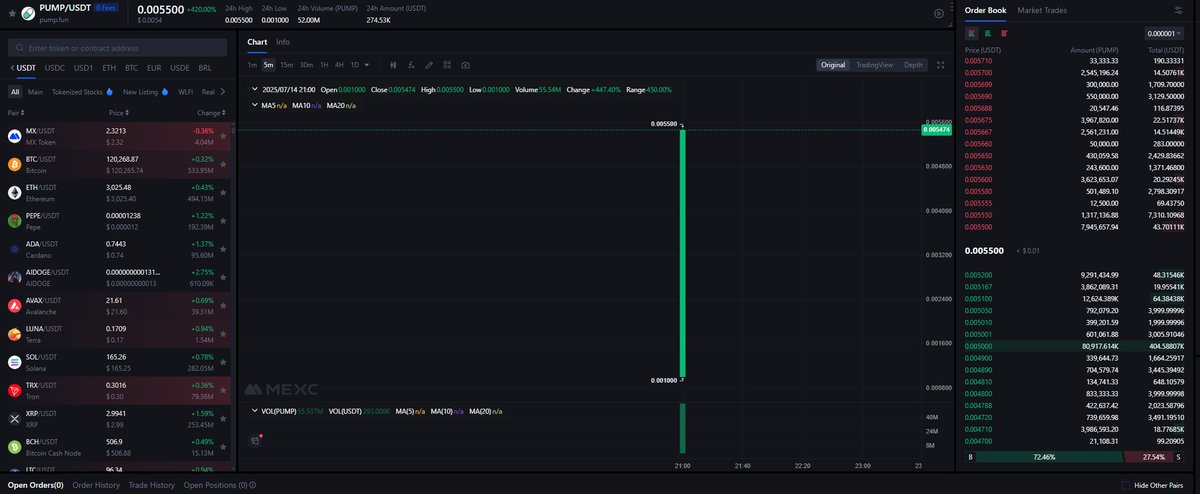This screenshot has height=494, width=1200.
Task: Filter pairs by WLFI category
Action: (185, 92)
